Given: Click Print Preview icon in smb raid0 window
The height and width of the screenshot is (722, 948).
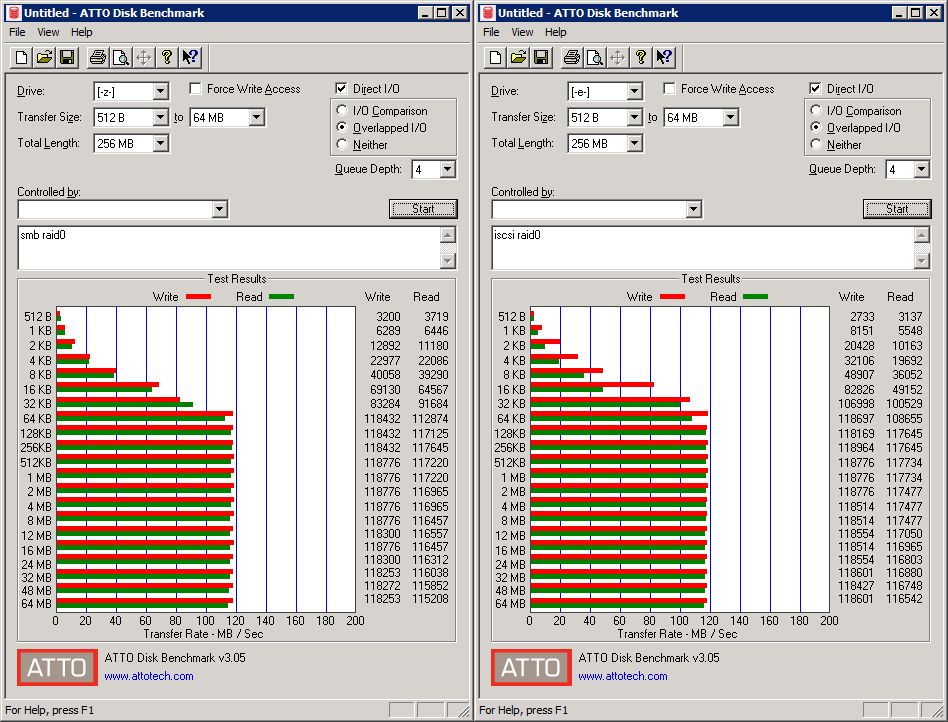Looking at the screenshot, I should [120, 57].
